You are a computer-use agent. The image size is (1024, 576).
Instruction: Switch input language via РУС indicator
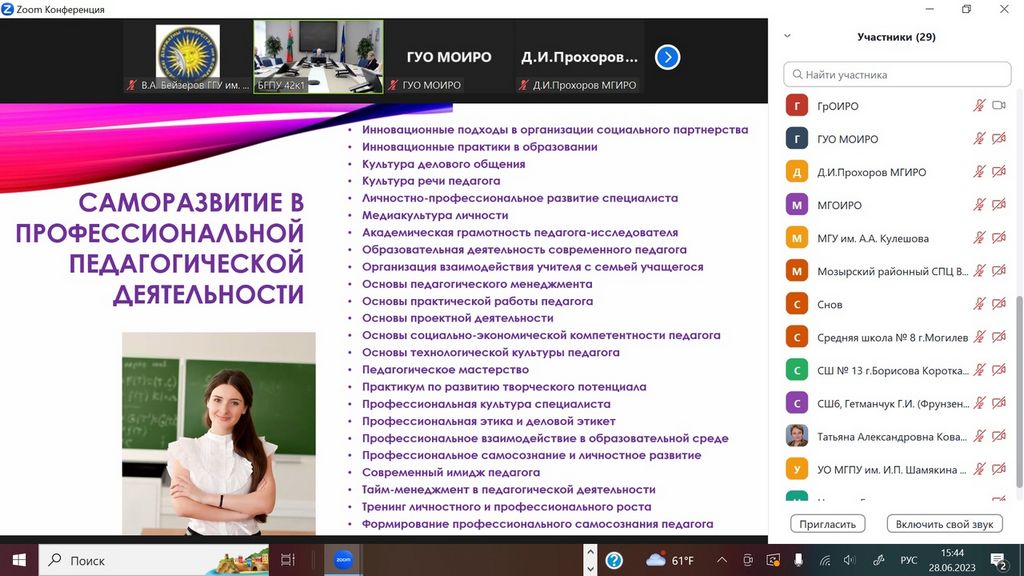908,560
